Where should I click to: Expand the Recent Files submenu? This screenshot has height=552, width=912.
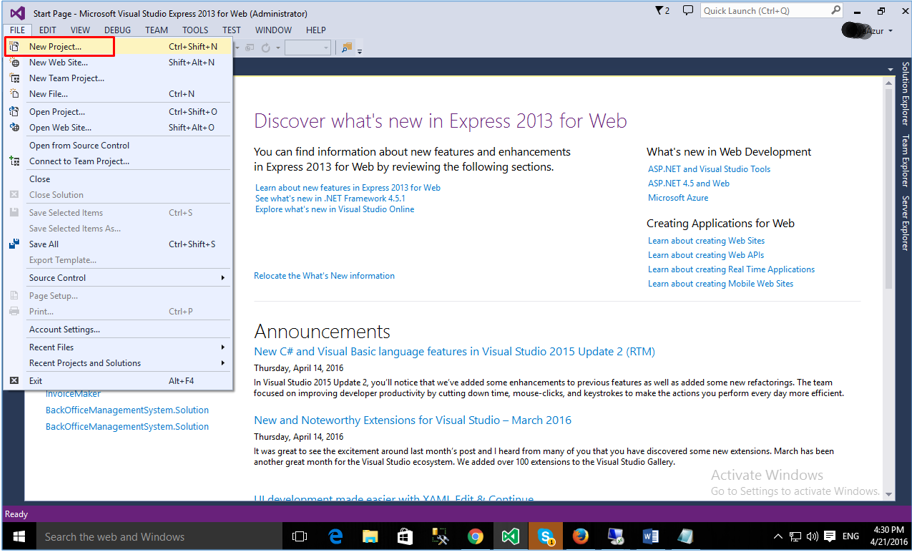point(117,347)
